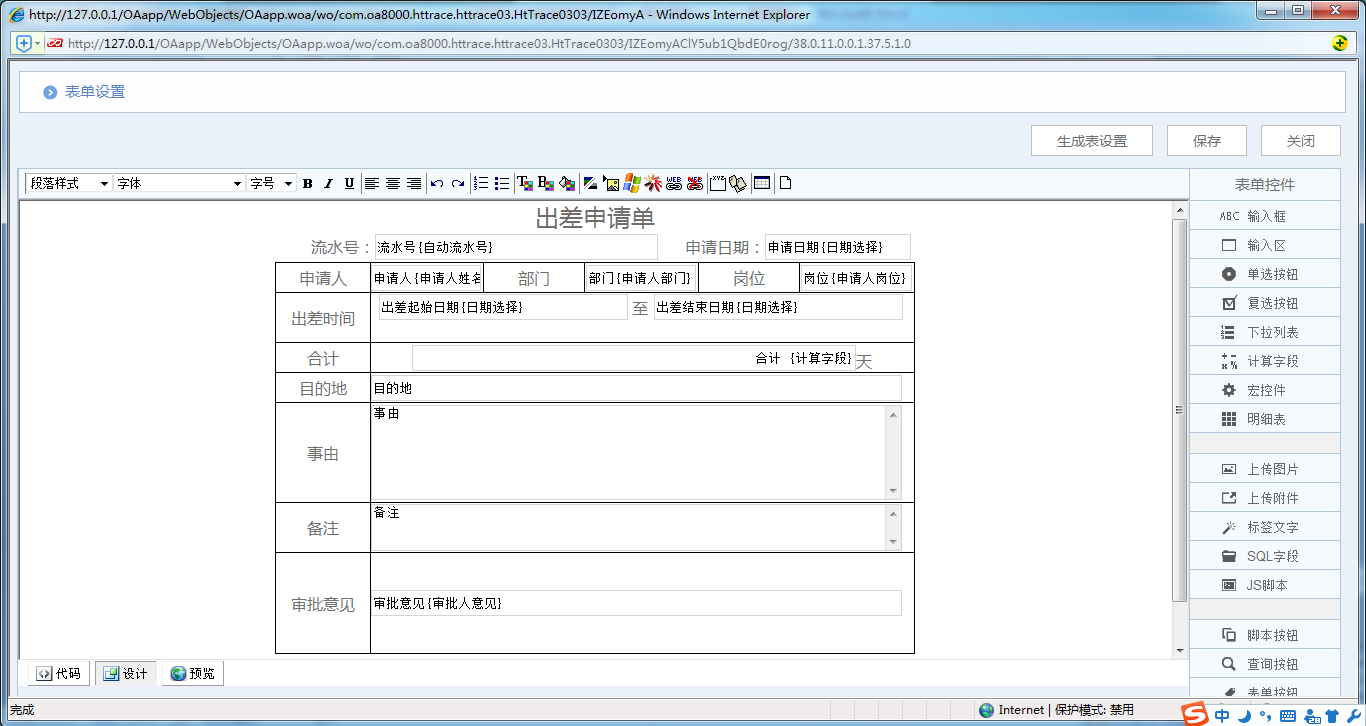
Task: Add the 宏控件 gear control
Action: click(1265, 390)
